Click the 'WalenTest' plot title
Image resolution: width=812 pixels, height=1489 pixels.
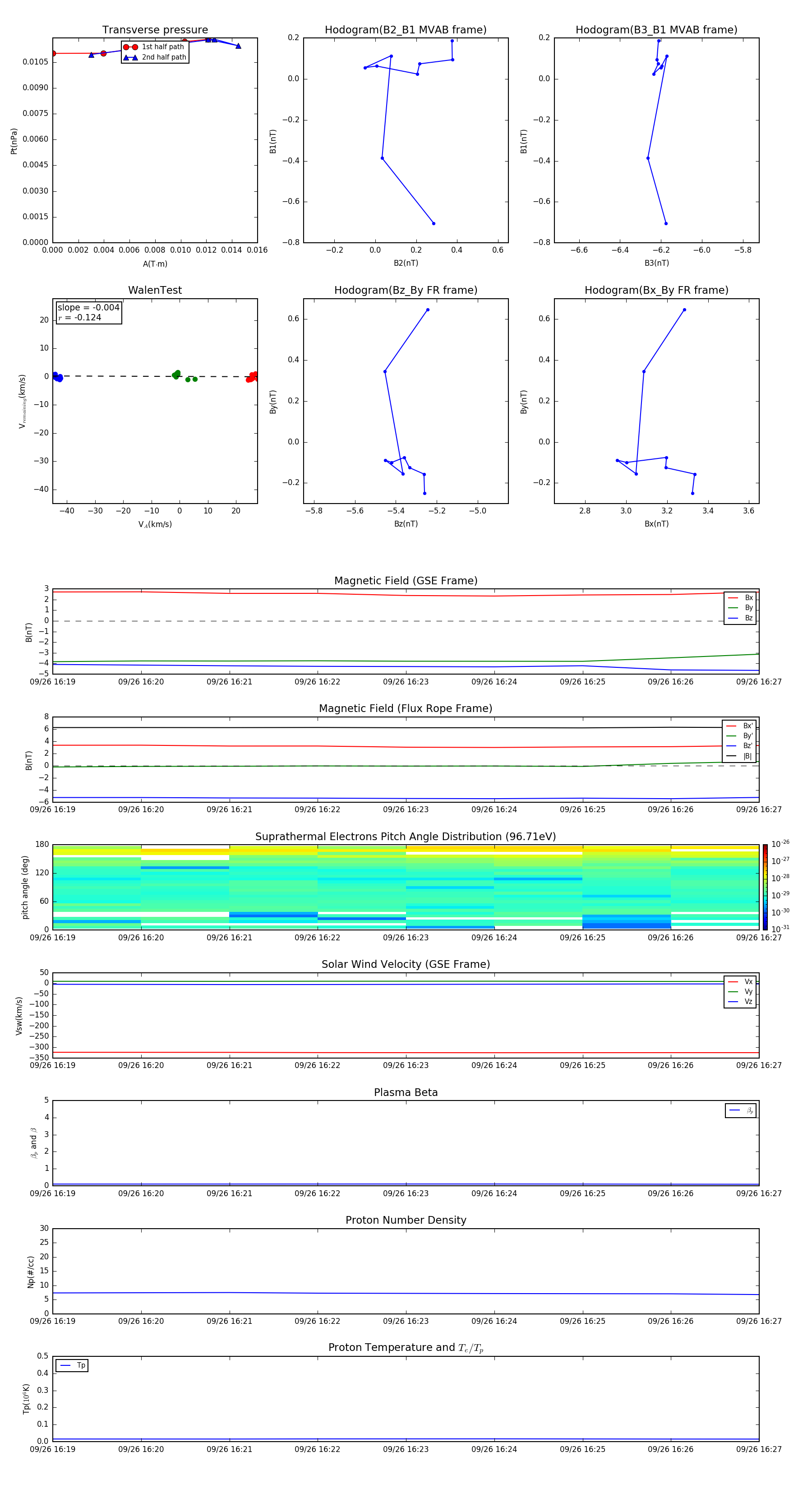pos(155,290)
